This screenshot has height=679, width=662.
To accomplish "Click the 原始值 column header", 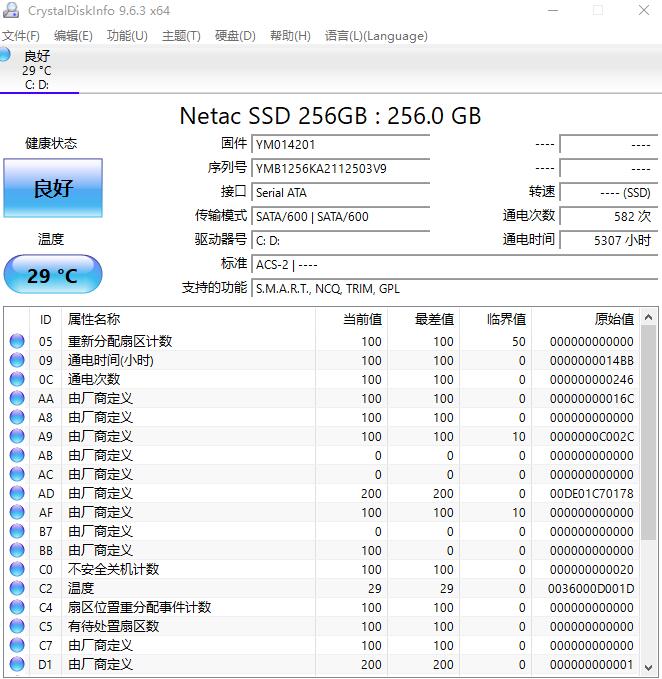I will click(x=586, y=320).
